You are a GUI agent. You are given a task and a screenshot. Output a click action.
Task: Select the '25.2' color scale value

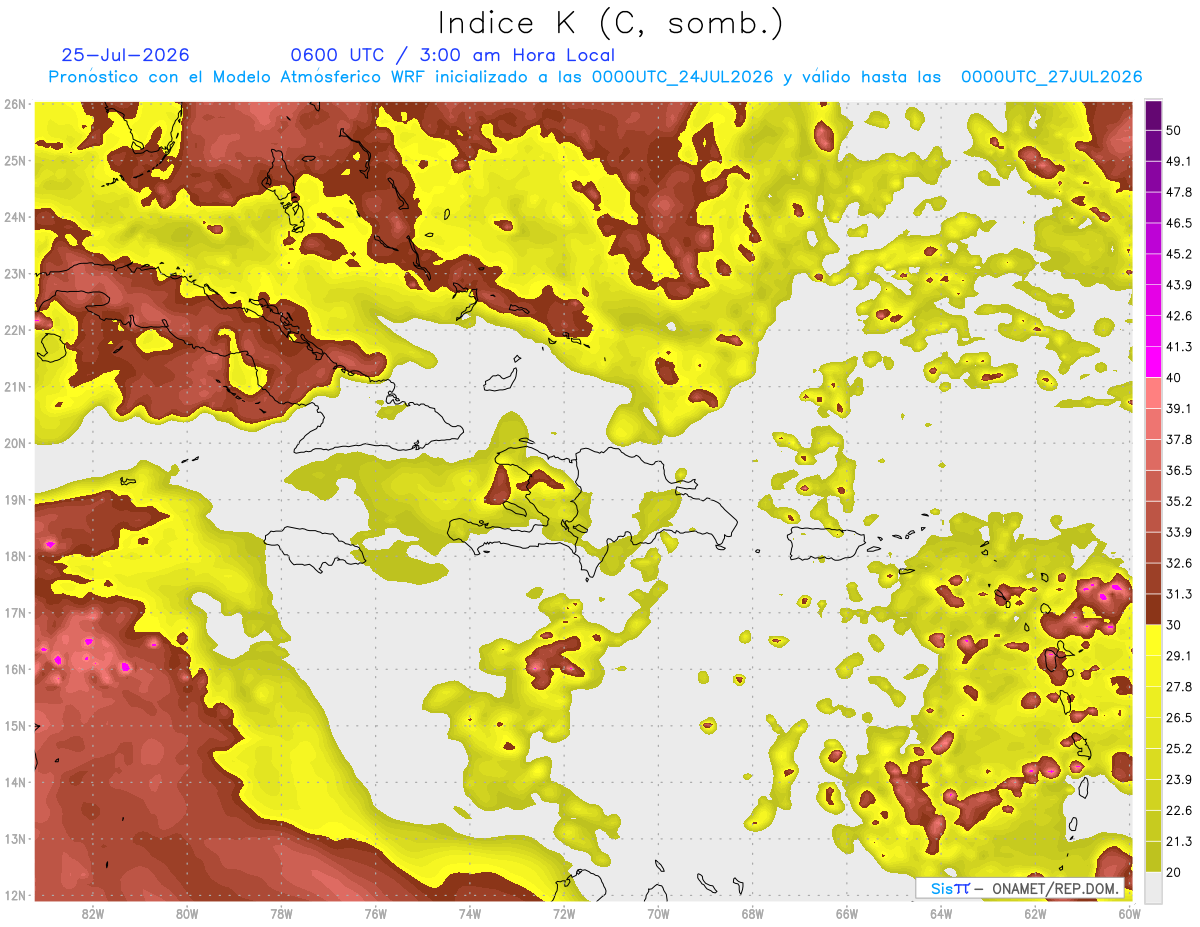point(1179,748)
